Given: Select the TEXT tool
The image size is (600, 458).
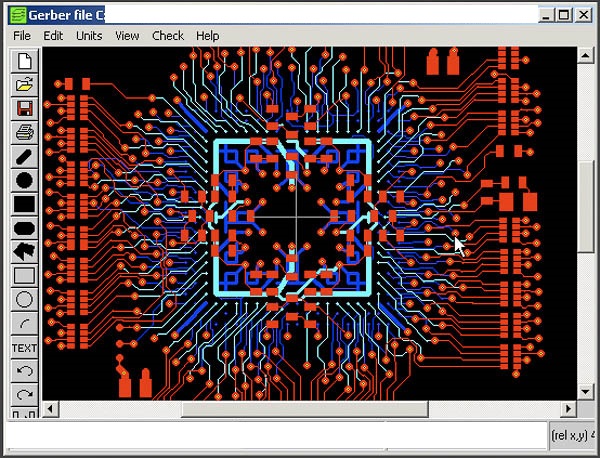Looking at the screenshot, I should point(24,348).
